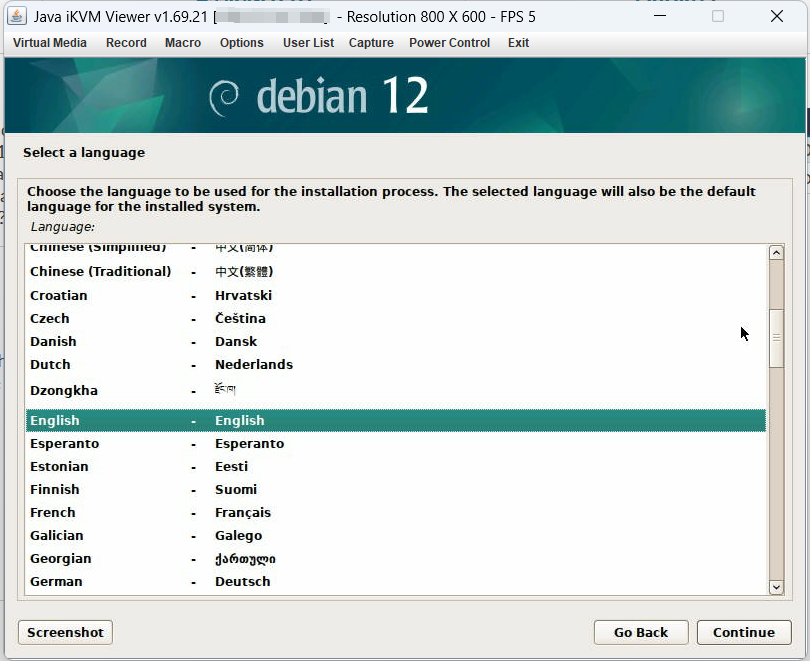Click the Continue button
Screen dimensions: 810x661
pyautogui.click(x=744, y=633)
